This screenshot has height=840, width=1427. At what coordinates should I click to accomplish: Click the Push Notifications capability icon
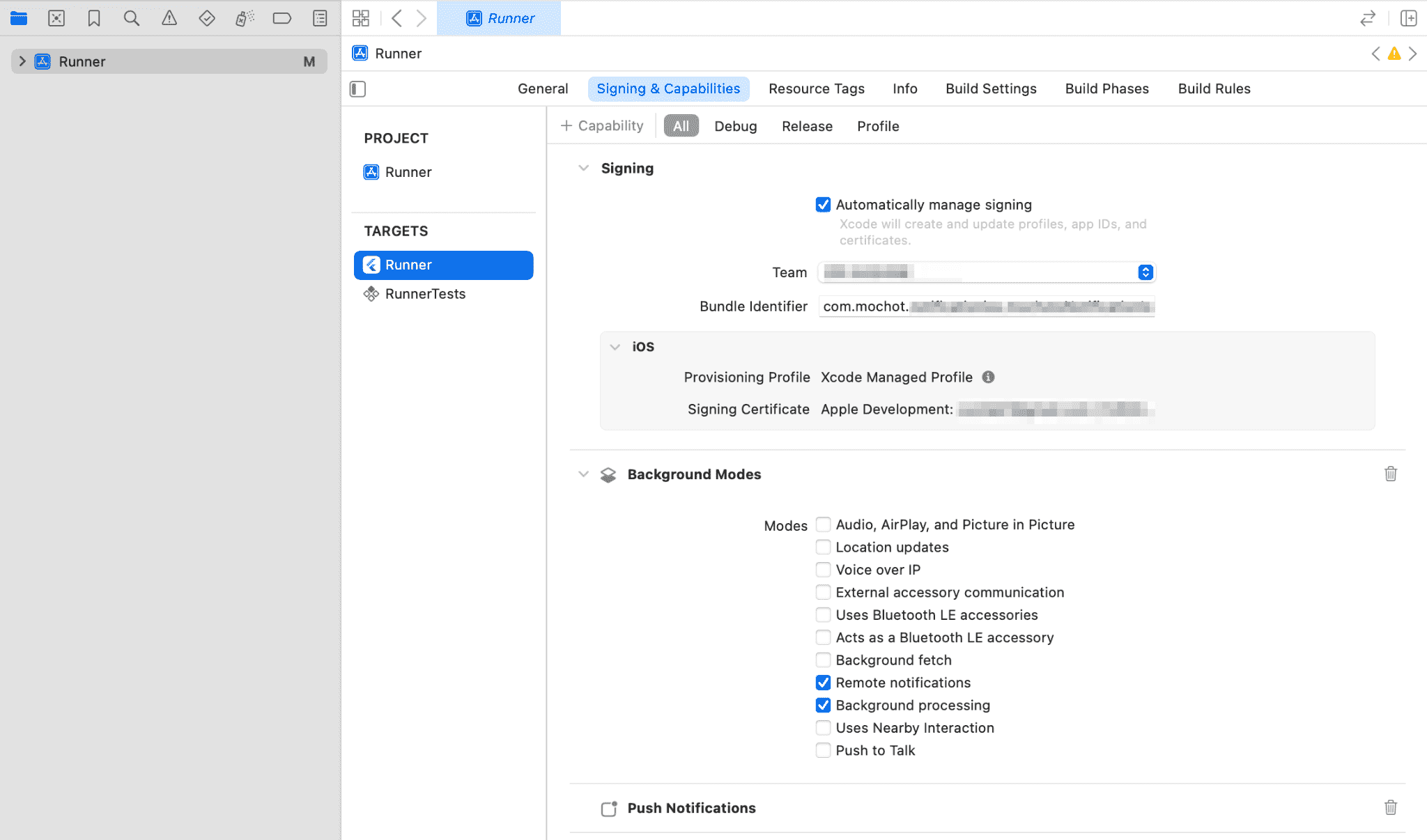609,808
